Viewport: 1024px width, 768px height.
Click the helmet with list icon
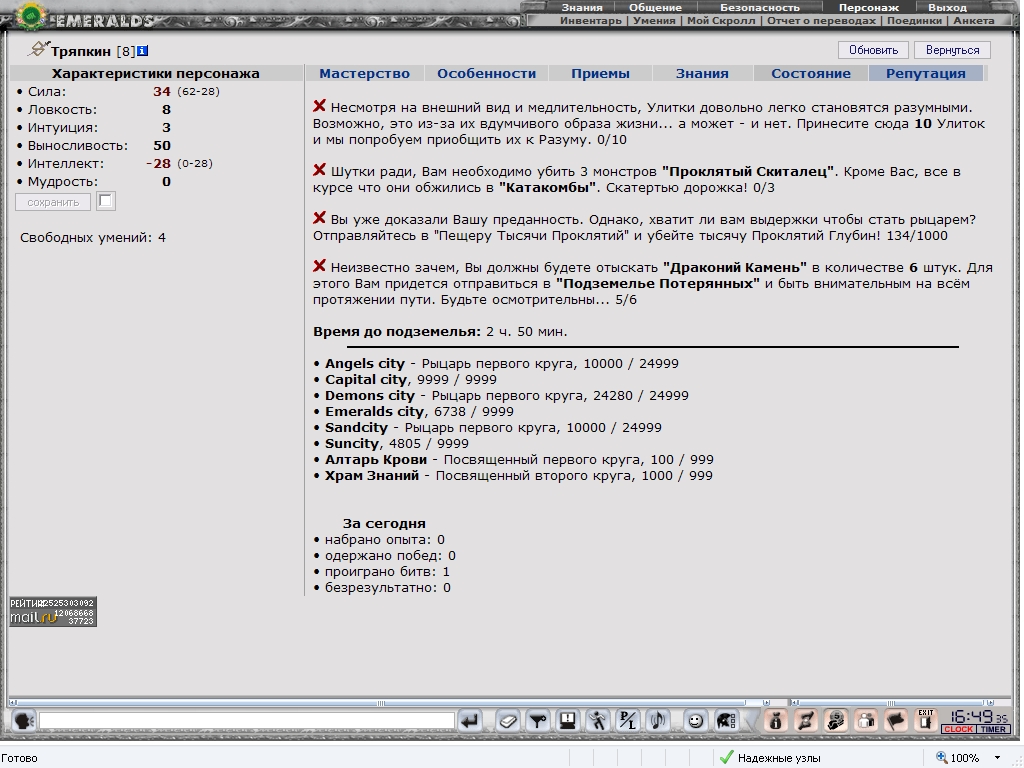click(x=726, y=721)
